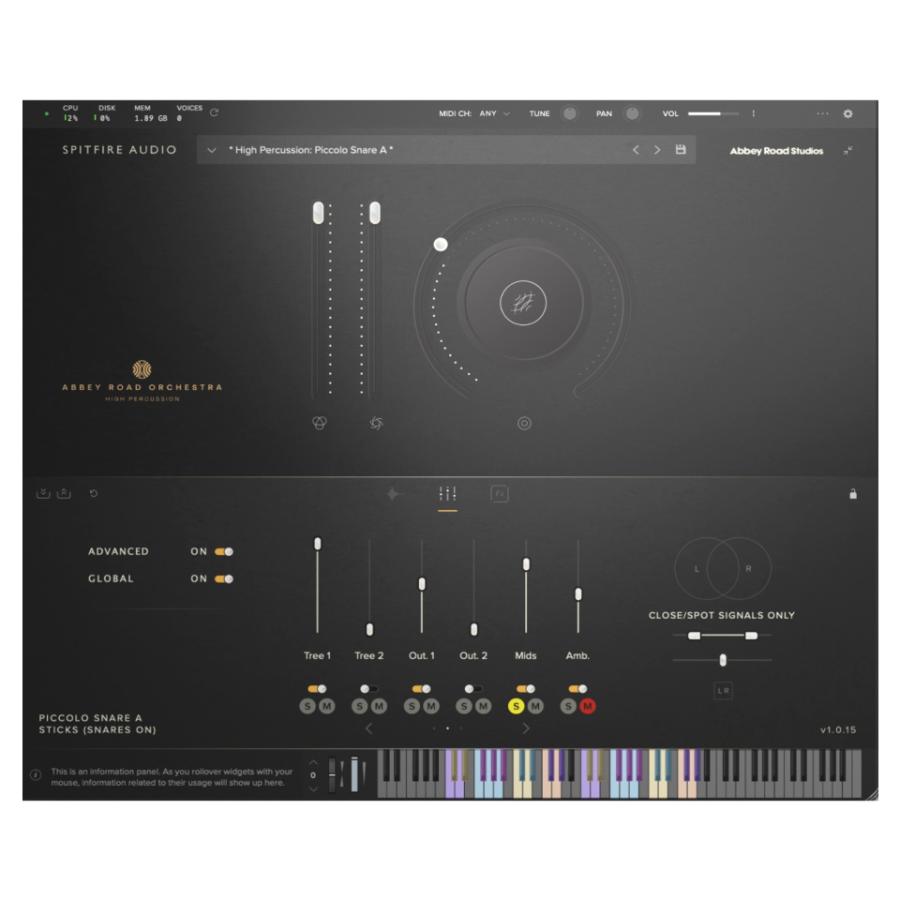
Task: Click the big knob dial handle
Action: coord(441,245)
